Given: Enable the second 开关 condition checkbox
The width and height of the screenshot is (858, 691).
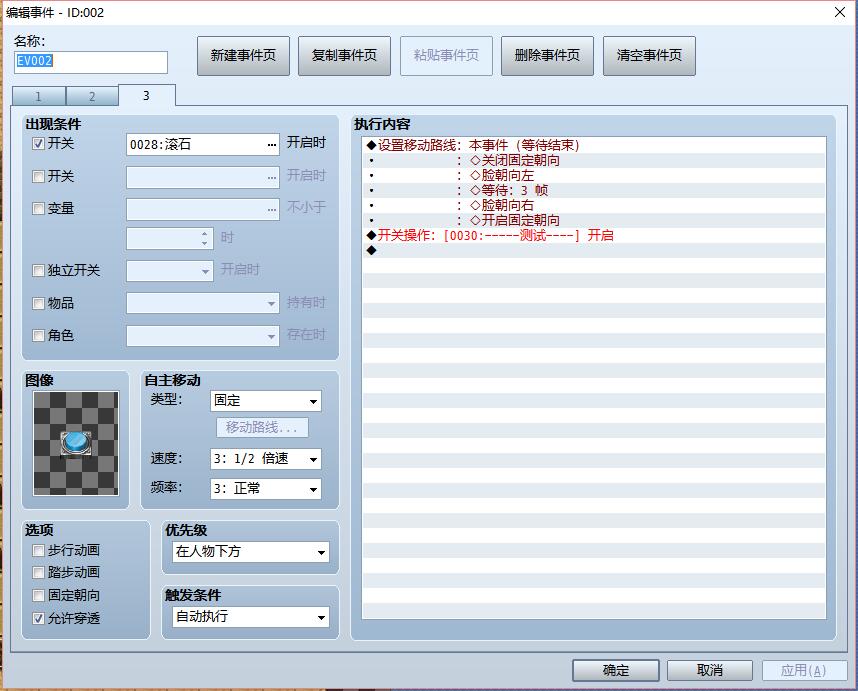Looking at the screenshot, I should (38, 176).
